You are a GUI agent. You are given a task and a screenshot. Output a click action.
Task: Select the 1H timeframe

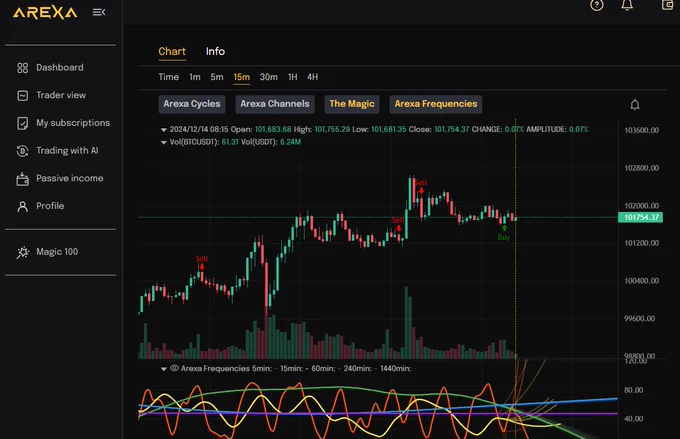click(x=293, y=77)
